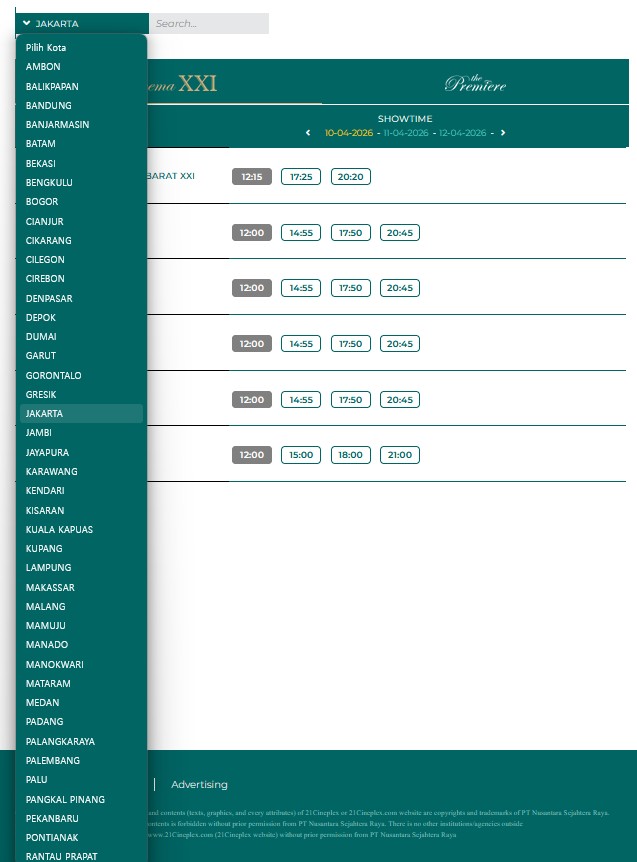The width and height of the screenshot is (637, 862).
Task: Pick MALANG in the dropdown
Action: pos(81,606)
